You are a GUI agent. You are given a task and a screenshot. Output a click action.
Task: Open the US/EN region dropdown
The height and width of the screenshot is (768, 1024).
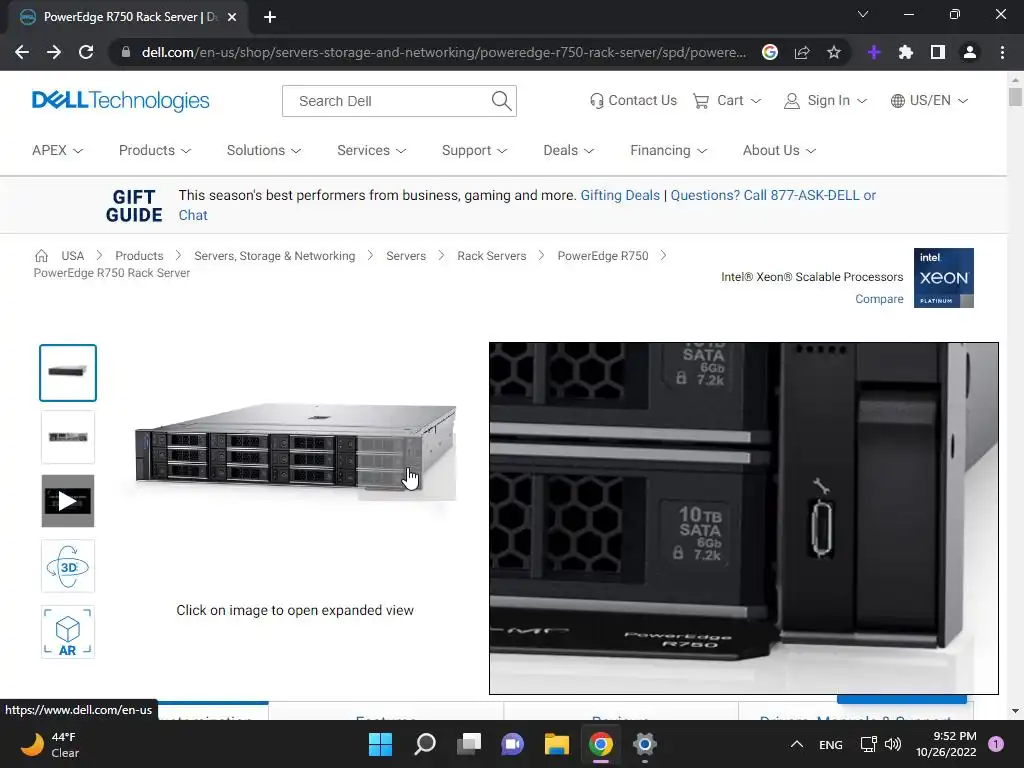(x=938, y=101)
